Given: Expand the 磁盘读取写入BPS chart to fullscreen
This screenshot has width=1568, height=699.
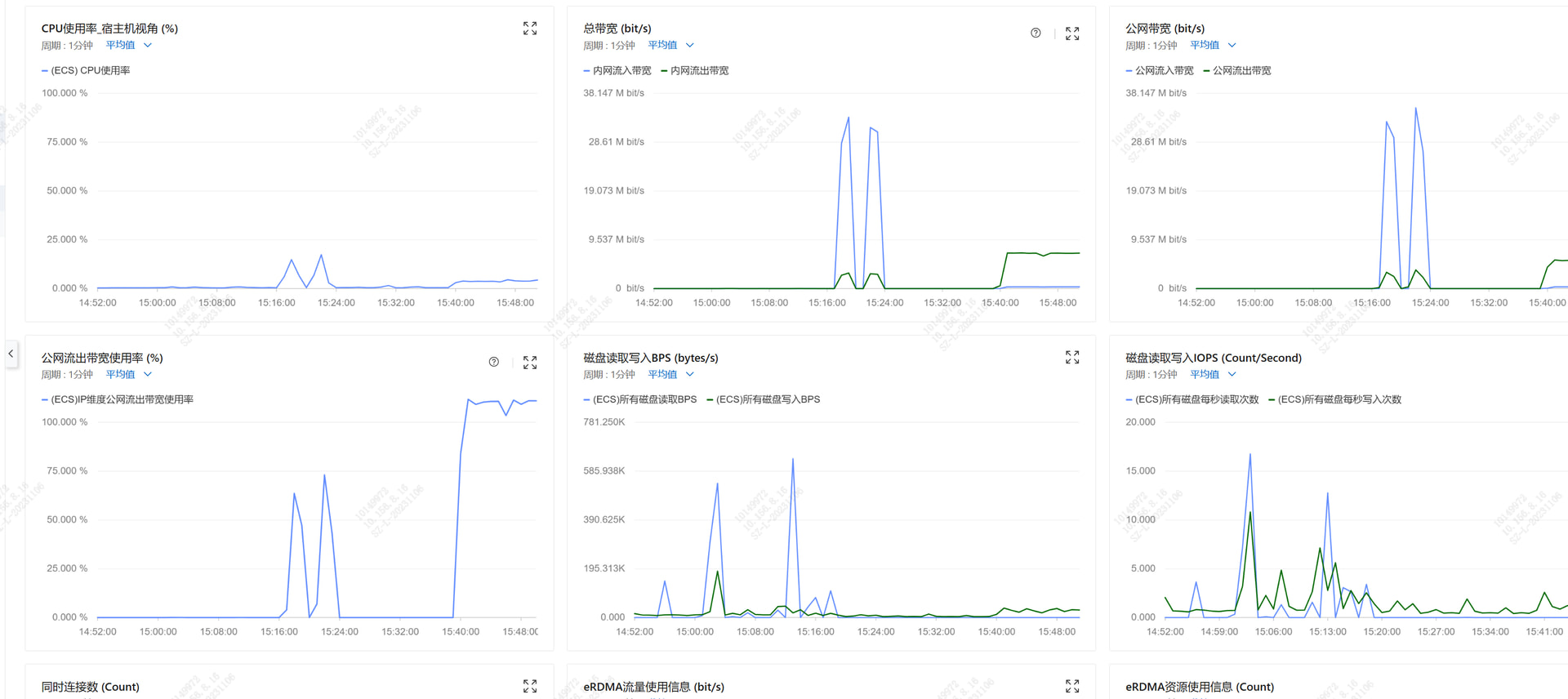Looking at the screenshot, I should pyautogui.click(x=1072, y=358).
